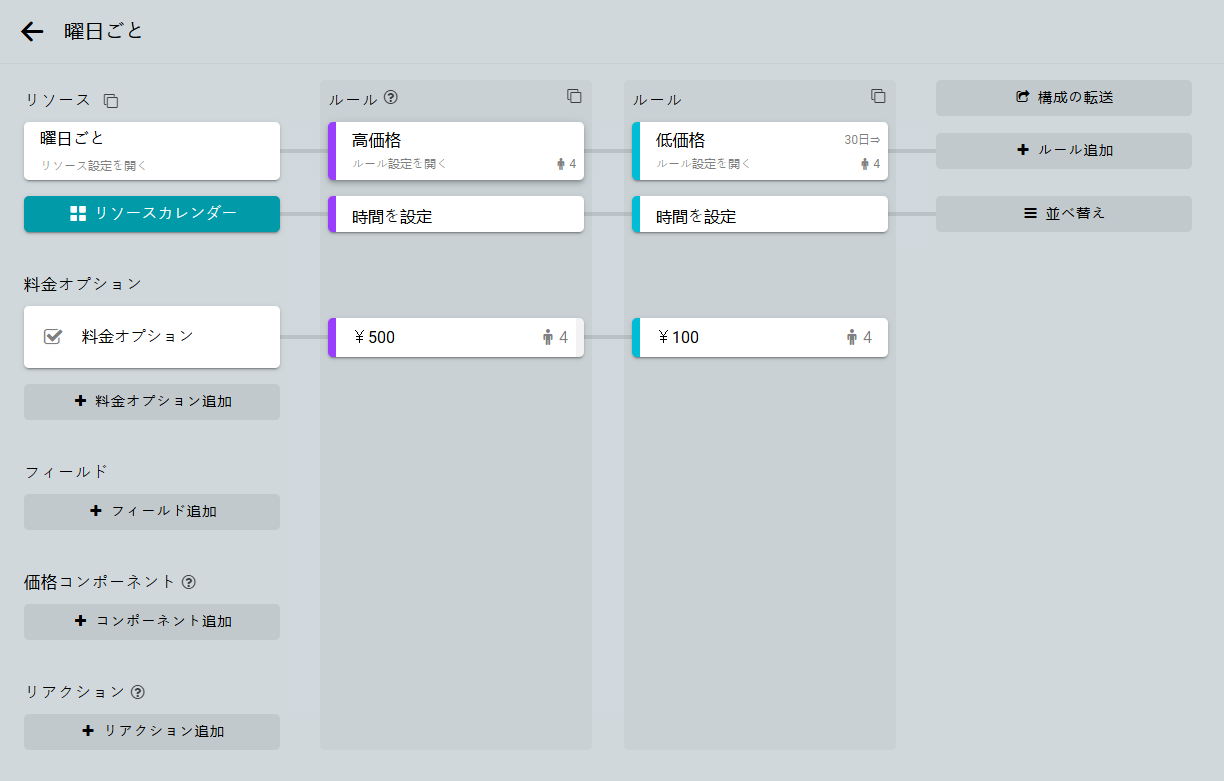
Task: Click copy icon in second ルール column
Action: pos(878,96)
